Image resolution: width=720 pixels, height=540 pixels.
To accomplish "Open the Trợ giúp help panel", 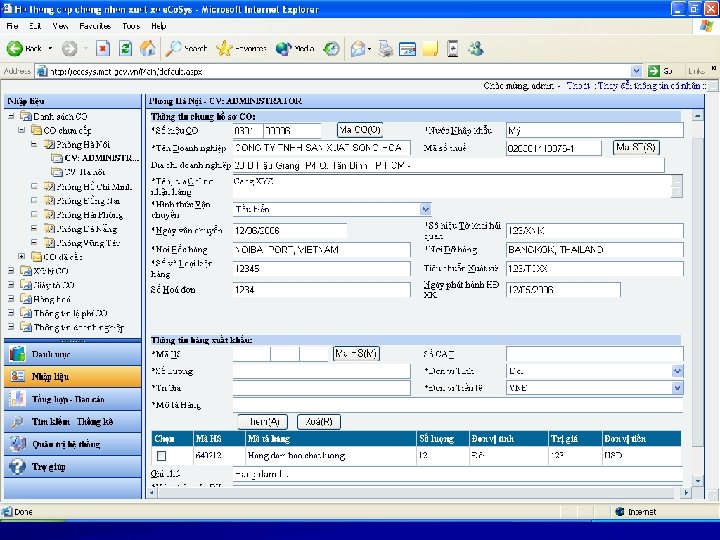I will tap(50, 466).
